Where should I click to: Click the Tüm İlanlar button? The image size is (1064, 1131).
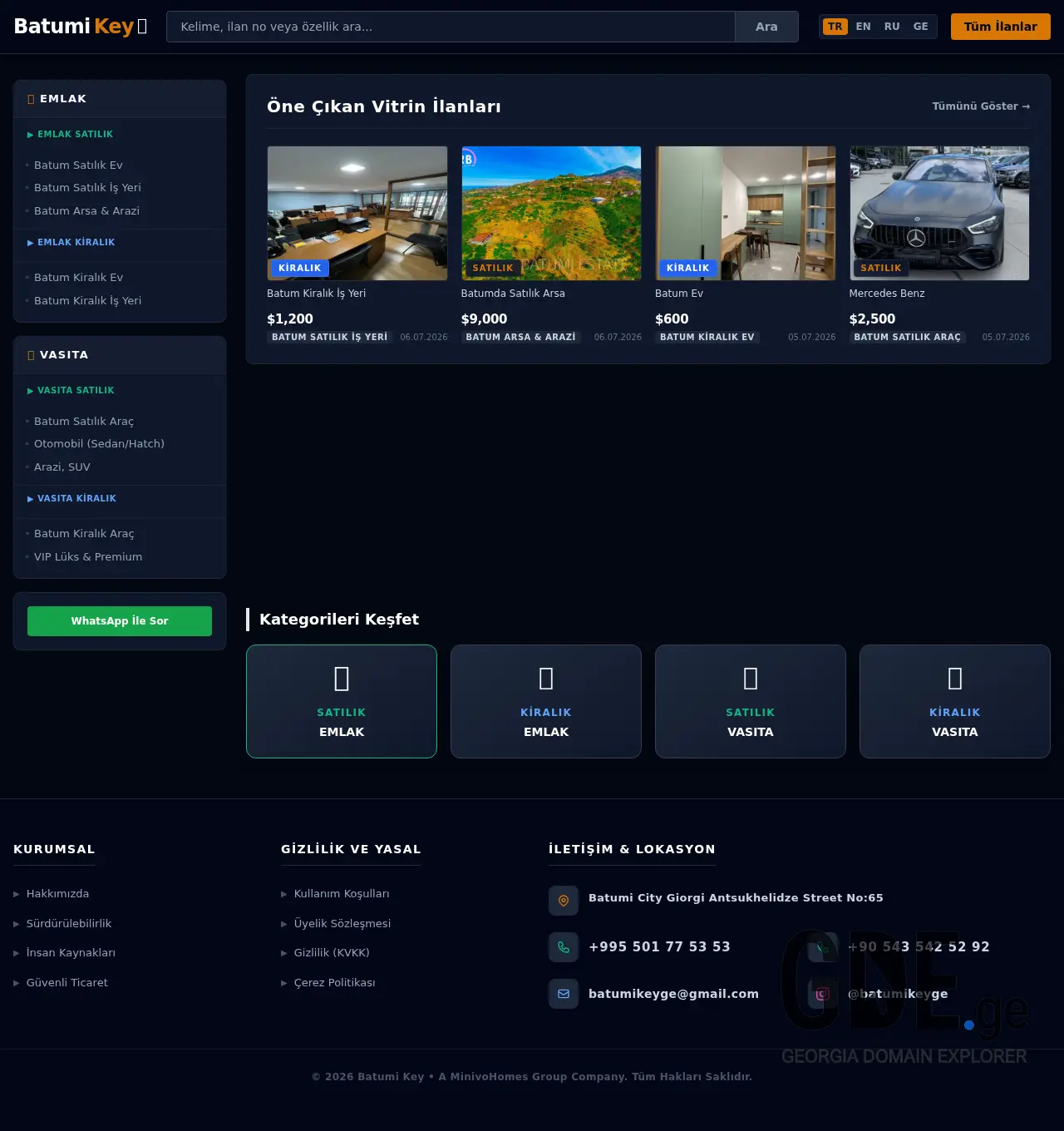pos(1001,27)
